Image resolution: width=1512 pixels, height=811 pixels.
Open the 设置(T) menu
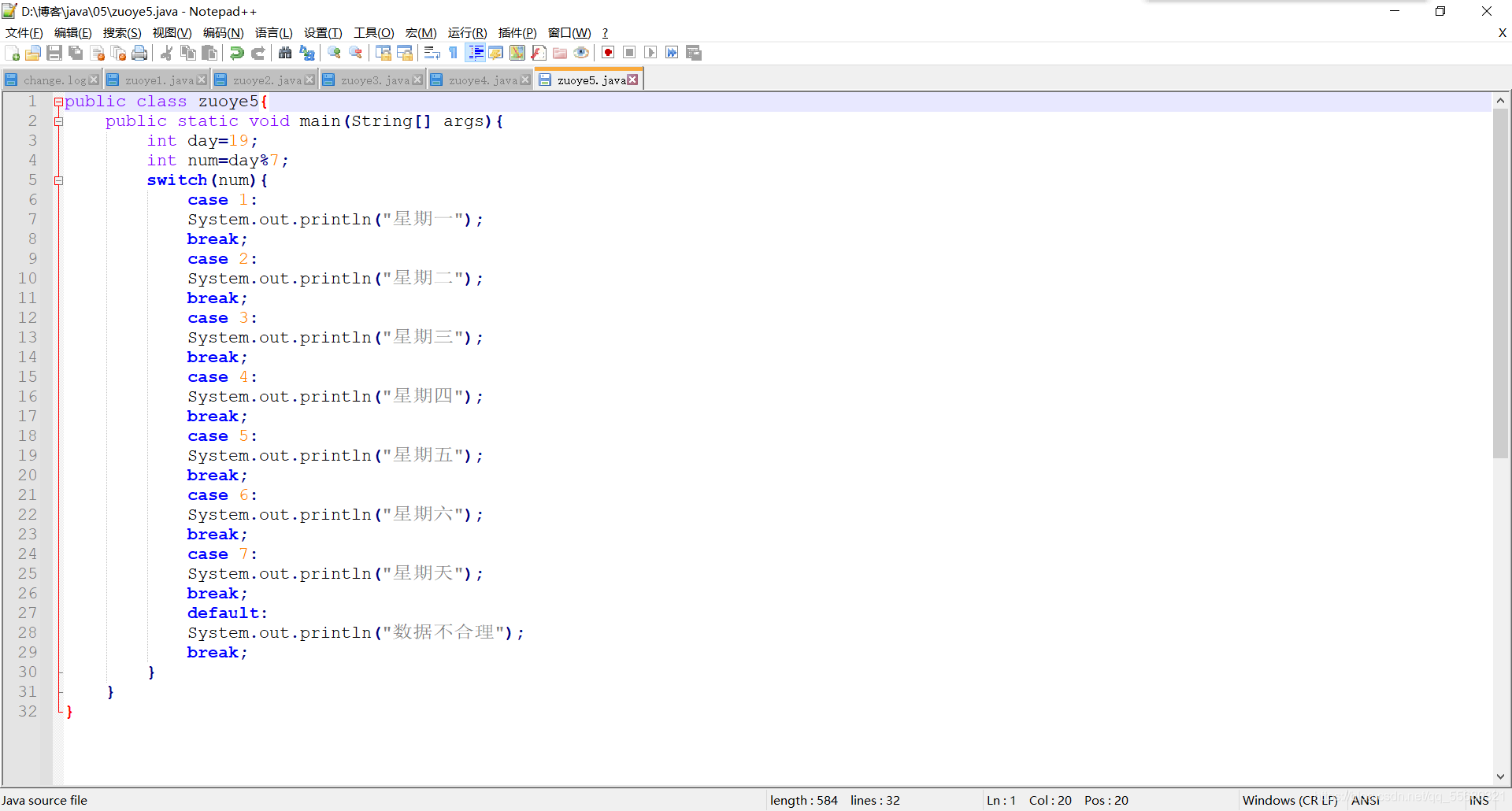(323, 33)
